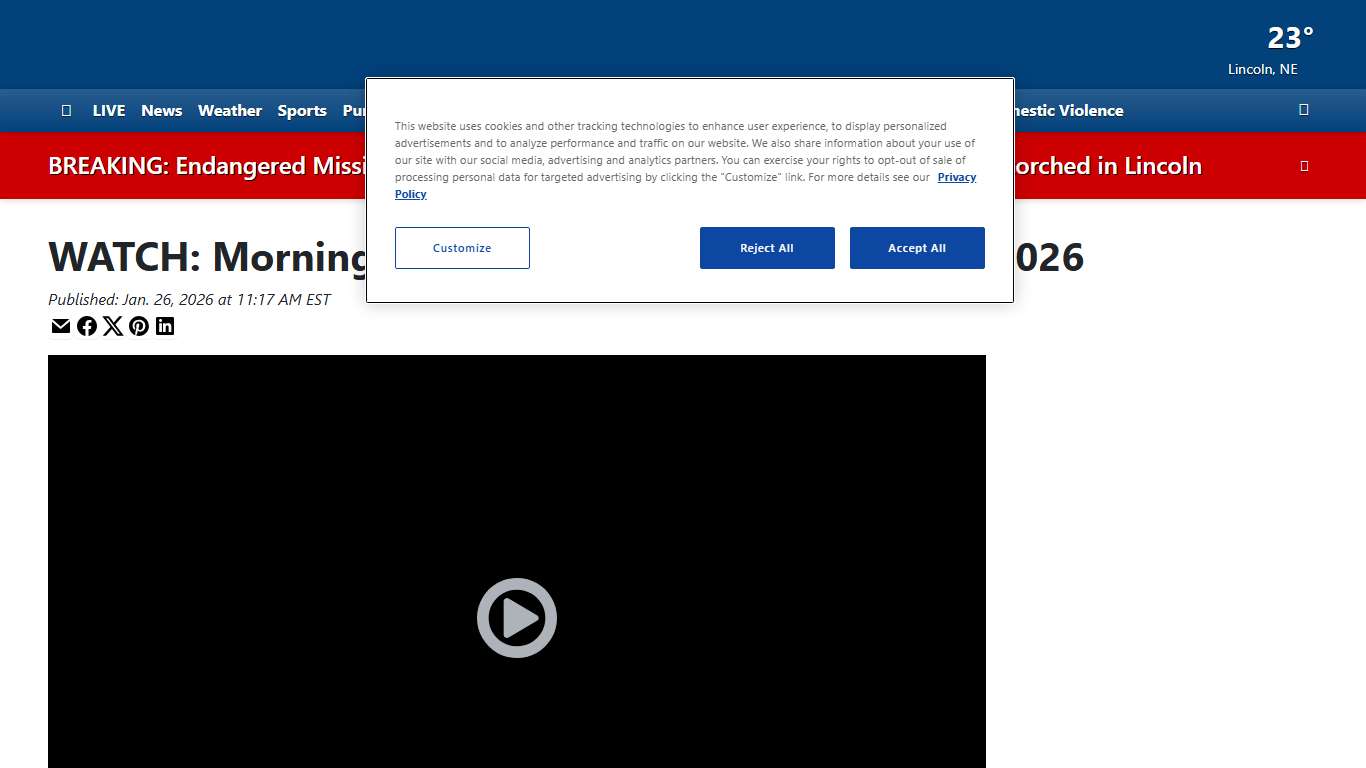Click the icon right of Domestic Violence
Screen dimensions: 1366x768
coord(1303,110)
